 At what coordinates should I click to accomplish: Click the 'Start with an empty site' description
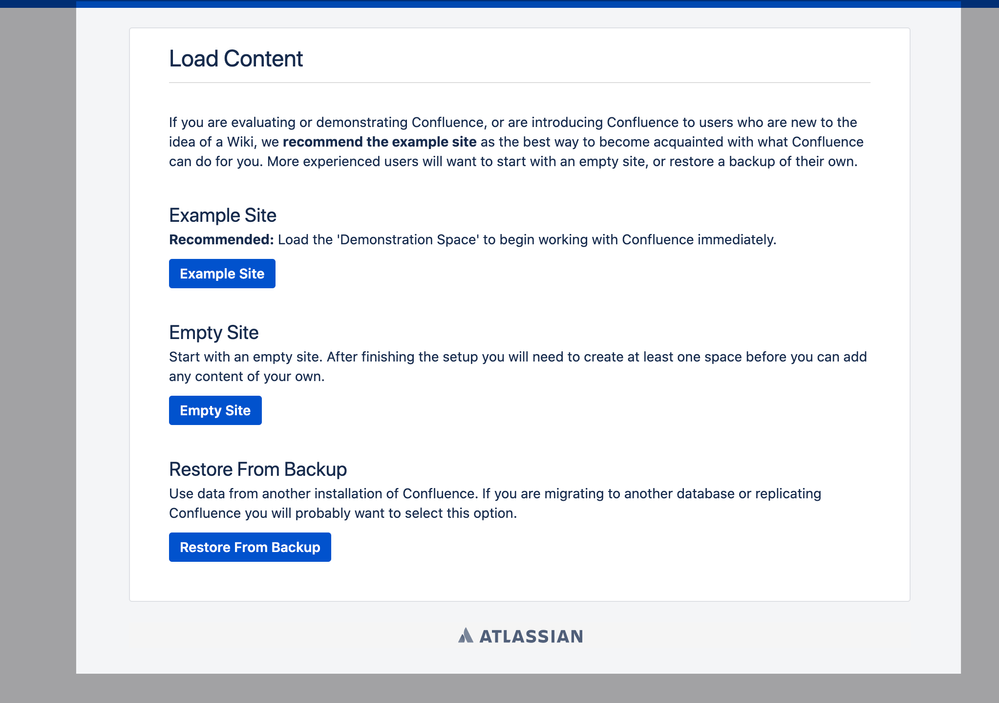tap(518, 366)
